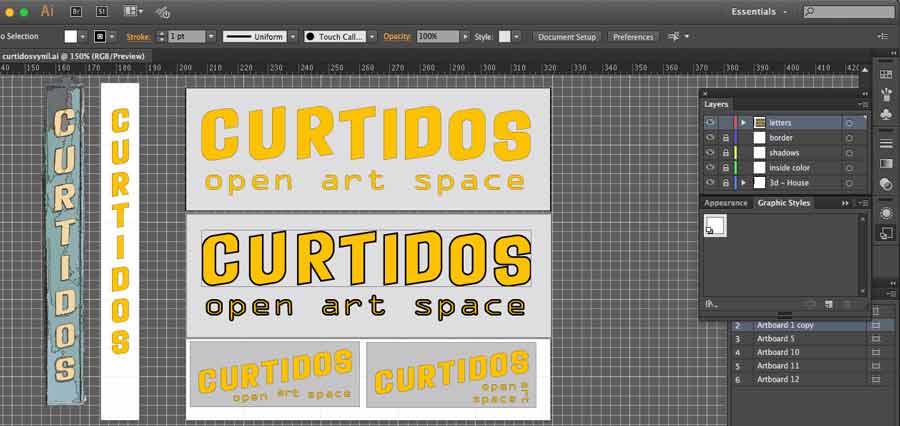The height and width of the screenshot is (426, 900).
Task: Toggle visibility of the shadows layer
Action: [710, 153]
